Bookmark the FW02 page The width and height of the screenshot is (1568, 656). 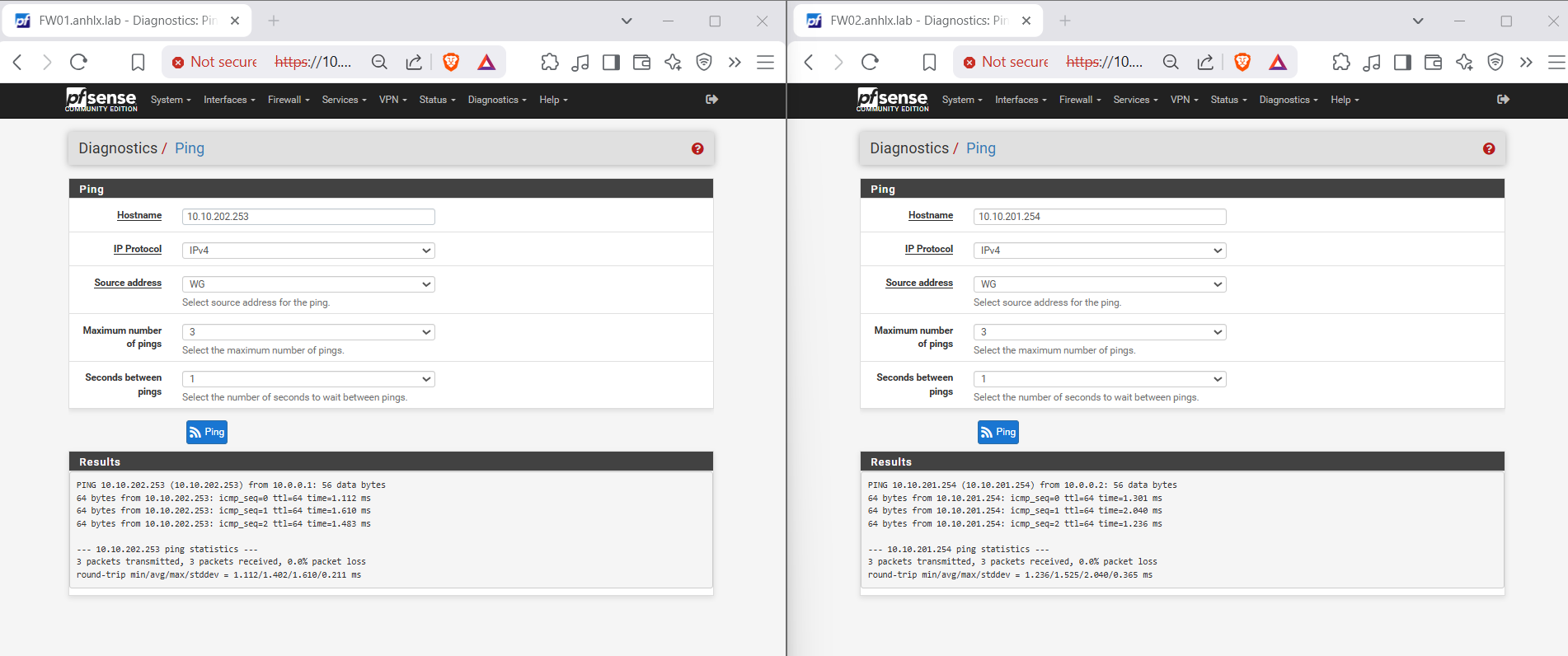929,62
